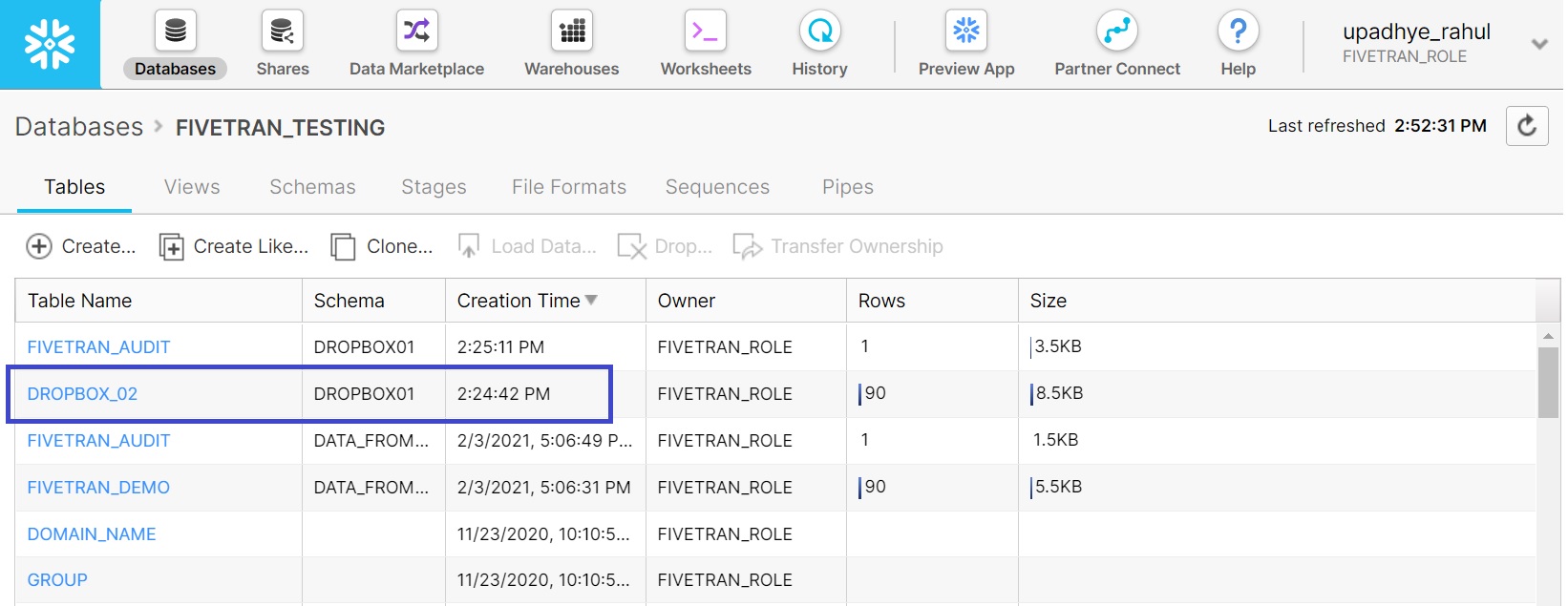Open the Warehouses icon

(572, 31)
